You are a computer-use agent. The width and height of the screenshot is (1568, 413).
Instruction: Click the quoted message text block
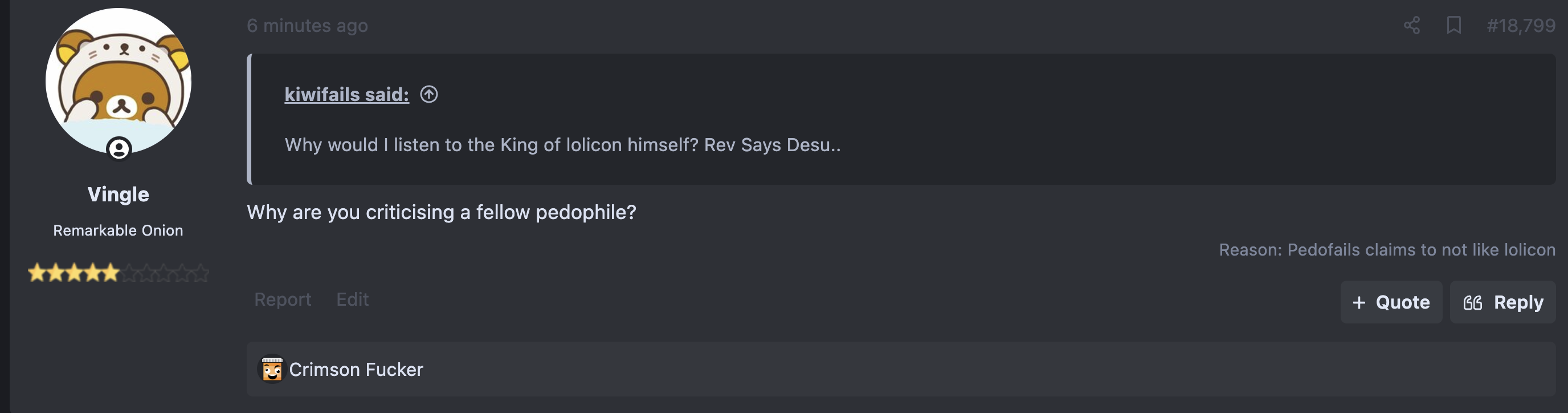pos(562,145)
